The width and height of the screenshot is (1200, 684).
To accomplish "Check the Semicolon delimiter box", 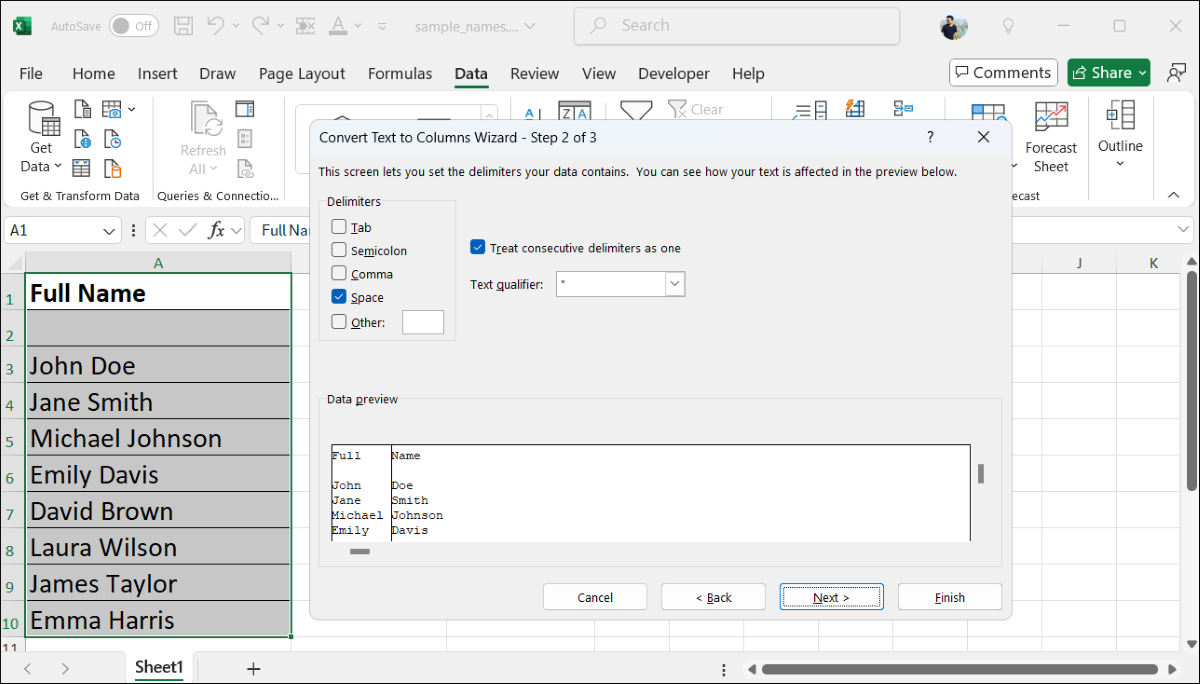I will tap(339, 250).
